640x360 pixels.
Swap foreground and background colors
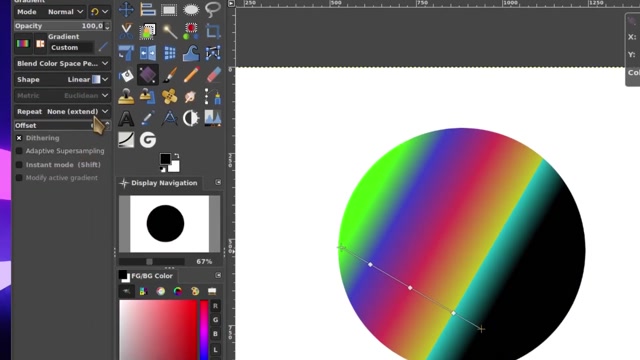click(176, 156)
